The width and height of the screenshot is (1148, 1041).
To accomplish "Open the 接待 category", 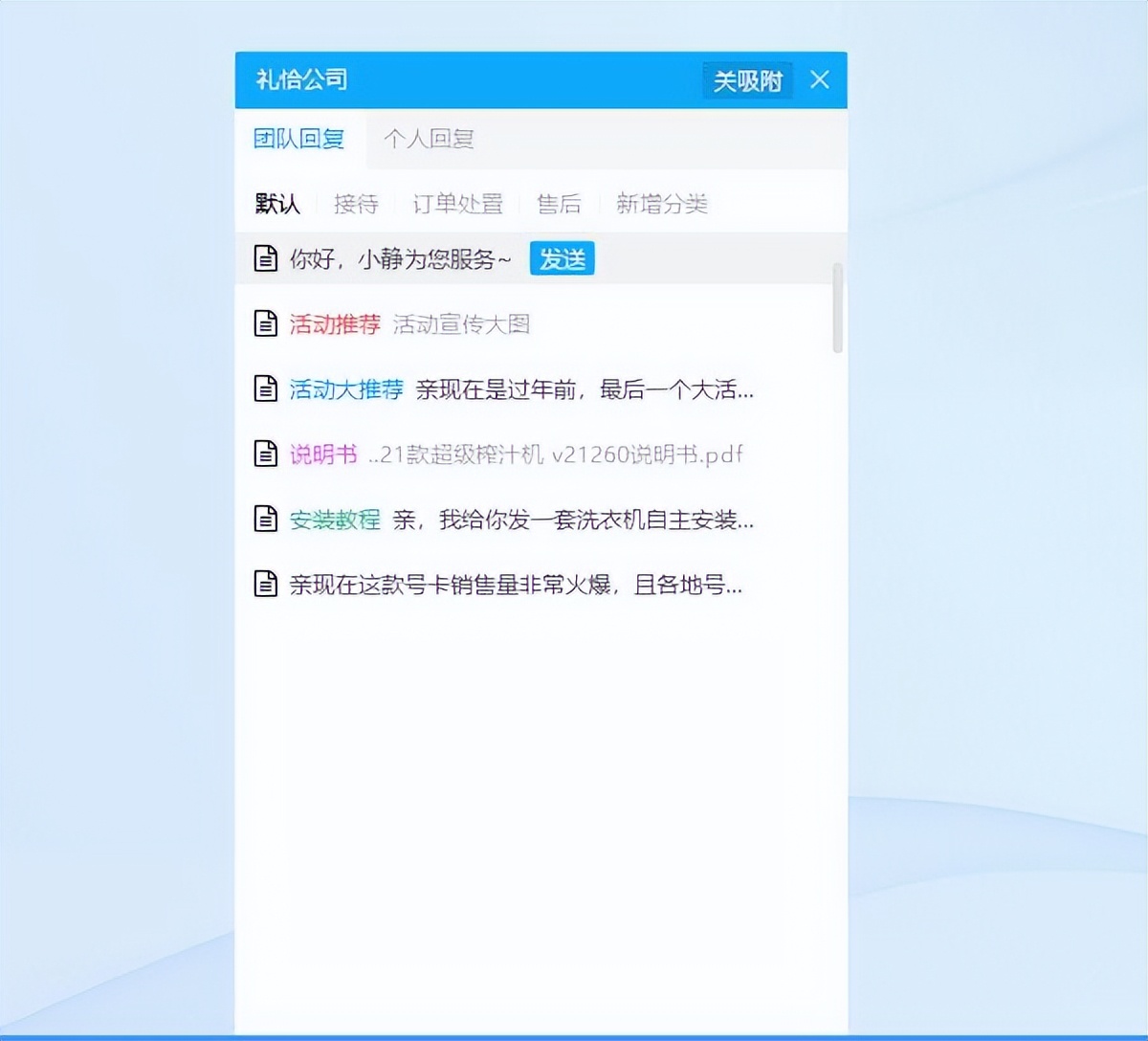I will click(356, 203).
